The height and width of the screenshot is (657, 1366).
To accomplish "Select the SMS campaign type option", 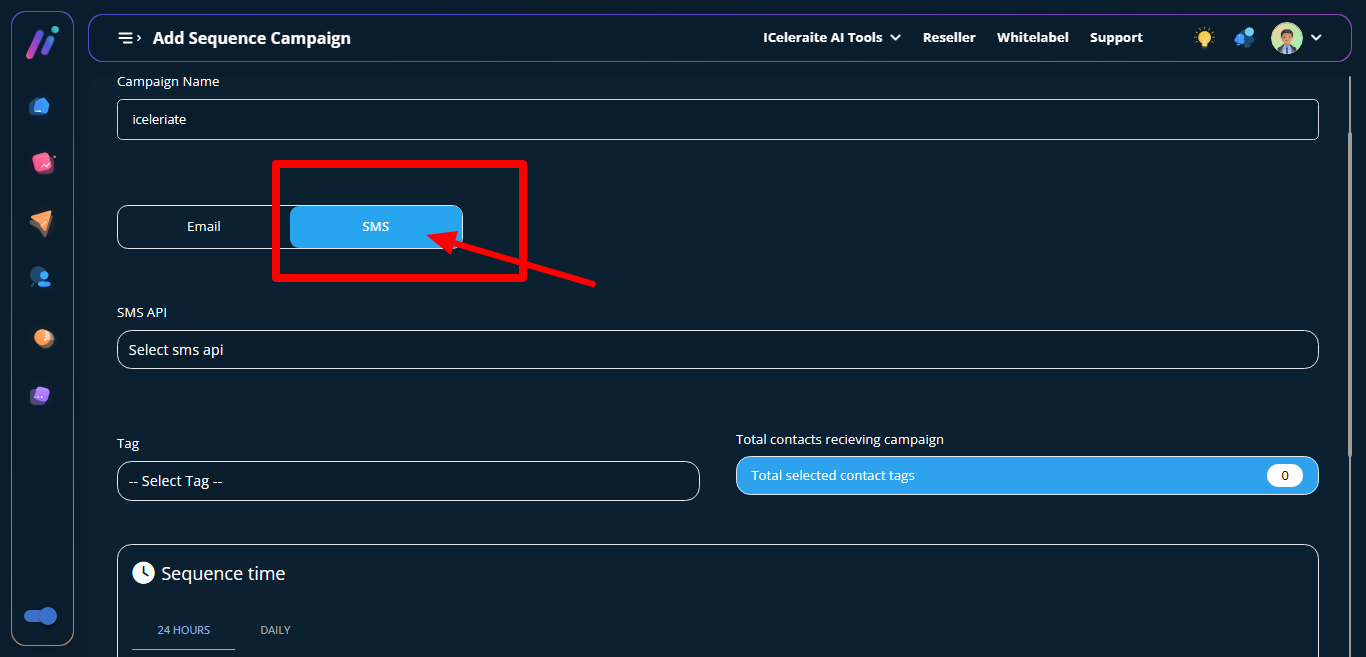I will click(x=376, y=227).
